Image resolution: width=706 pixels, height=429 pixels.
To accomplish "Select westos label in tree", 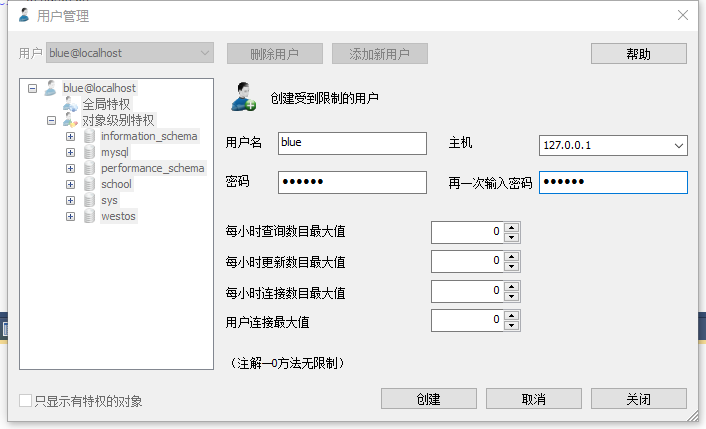I will (118, 216).
